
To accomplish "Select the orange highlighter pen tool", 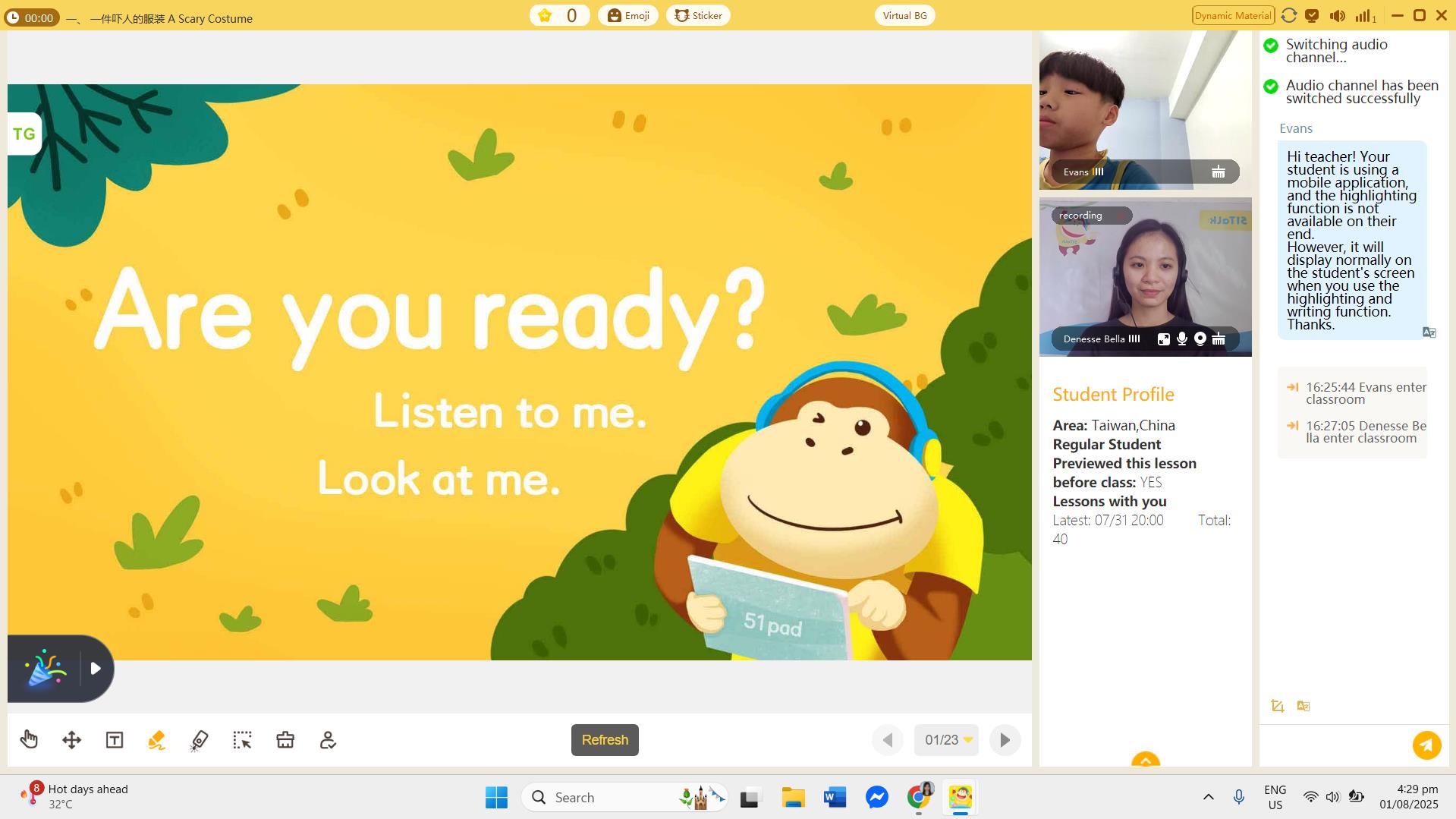I will point(157,740).
